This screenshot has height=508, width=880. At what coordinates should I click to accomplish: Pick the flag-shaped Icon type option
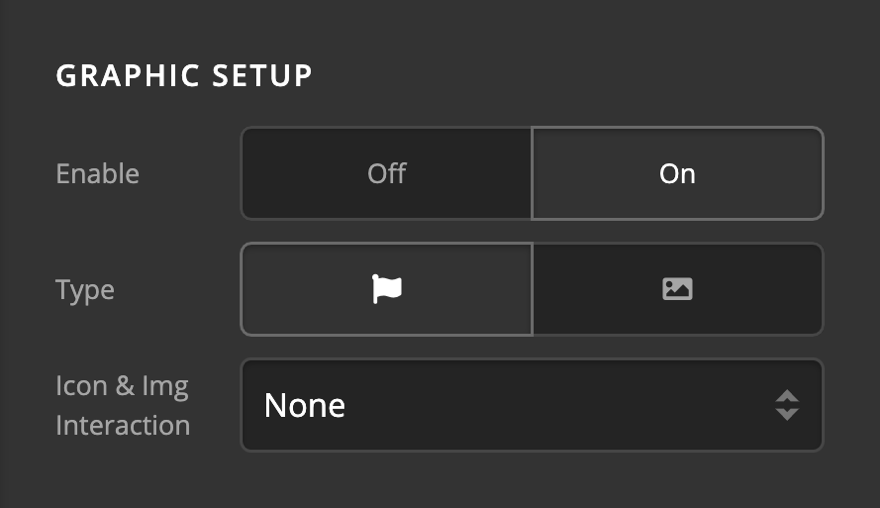(386, 289)
